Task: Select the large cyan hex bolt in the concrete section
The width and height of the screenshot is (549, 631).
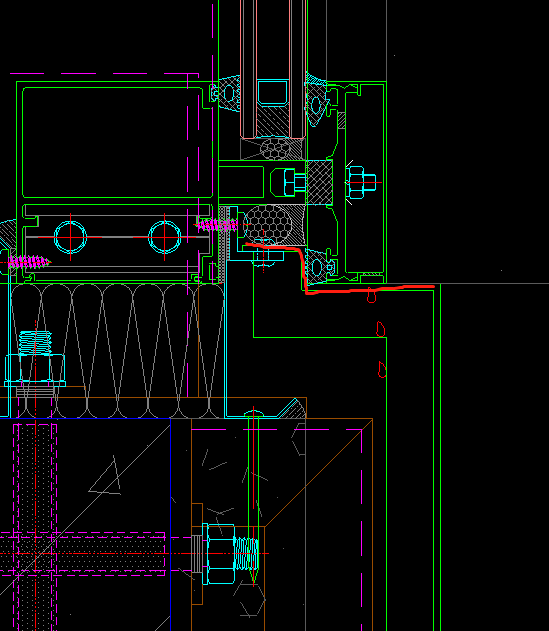Action: pyautogui.click(x=220, y=554)
